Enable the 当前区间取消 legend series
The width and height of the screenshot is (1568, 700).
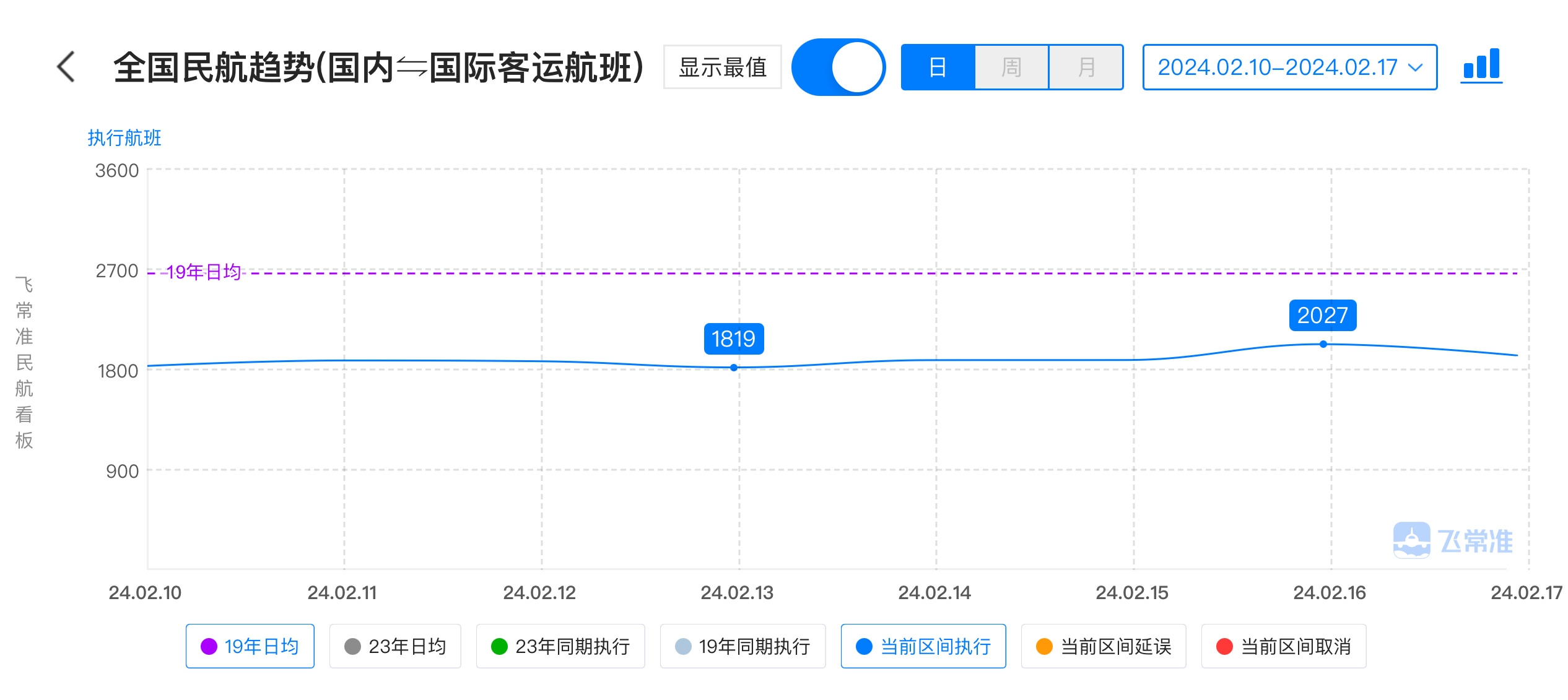pyautogui.click(x=1284, y=646)
